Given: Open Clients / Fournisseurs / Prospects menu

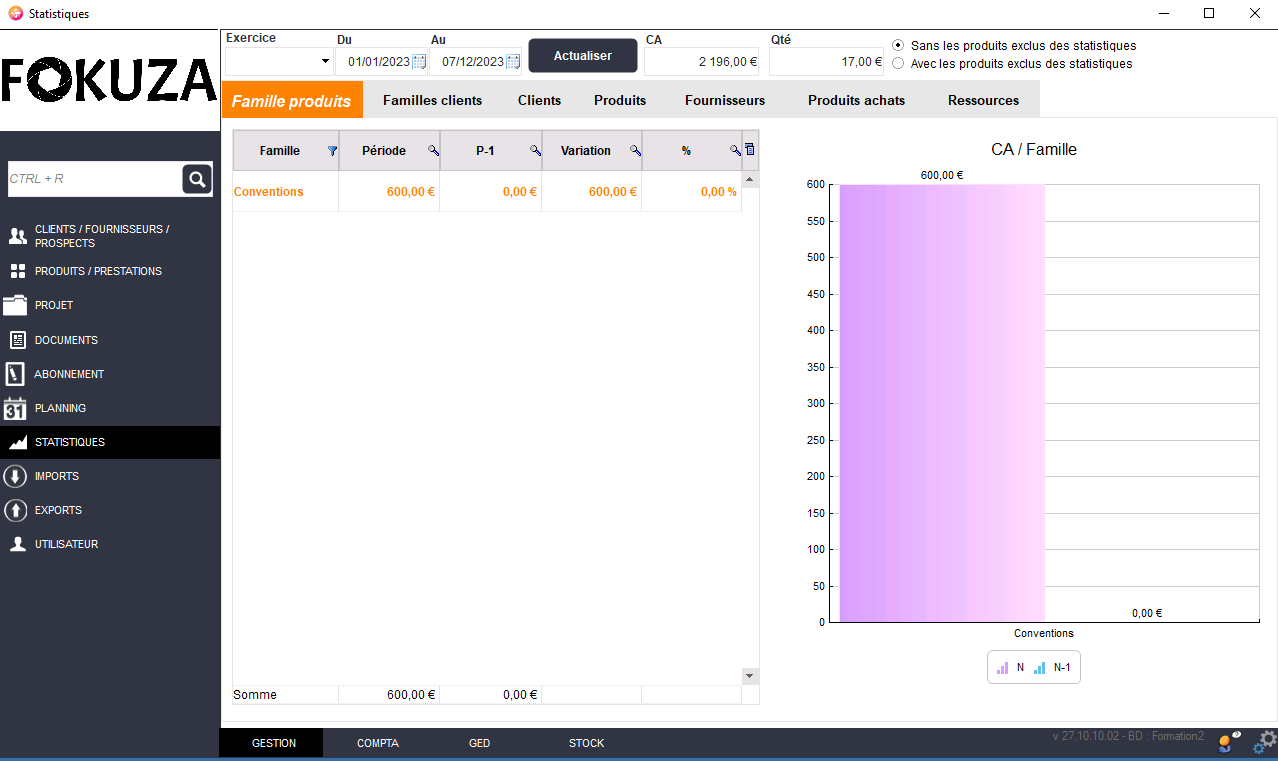Looking at the screenshot, I should click(101, 236).
